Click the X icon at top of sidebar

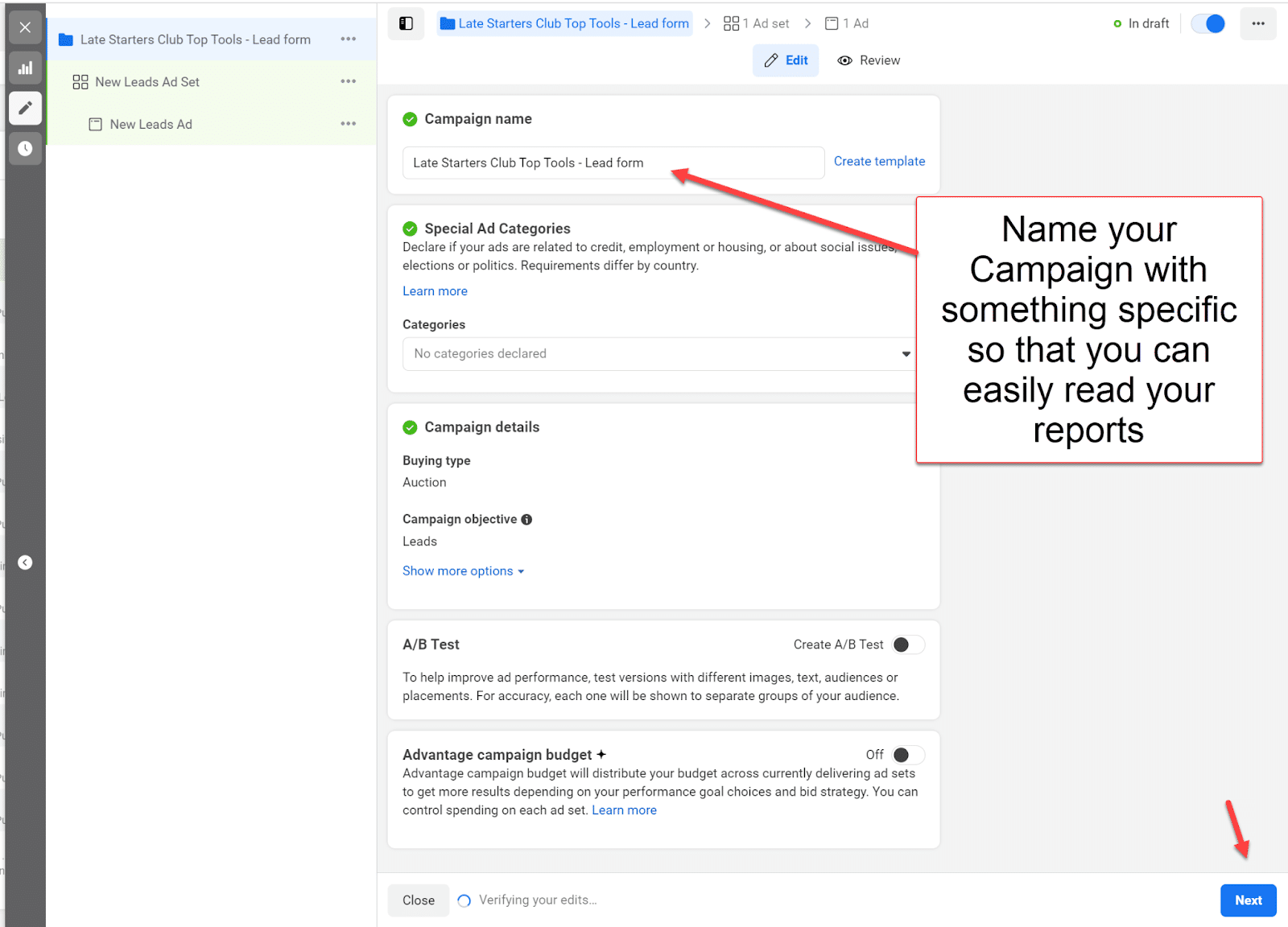click(x=25, y=27)
